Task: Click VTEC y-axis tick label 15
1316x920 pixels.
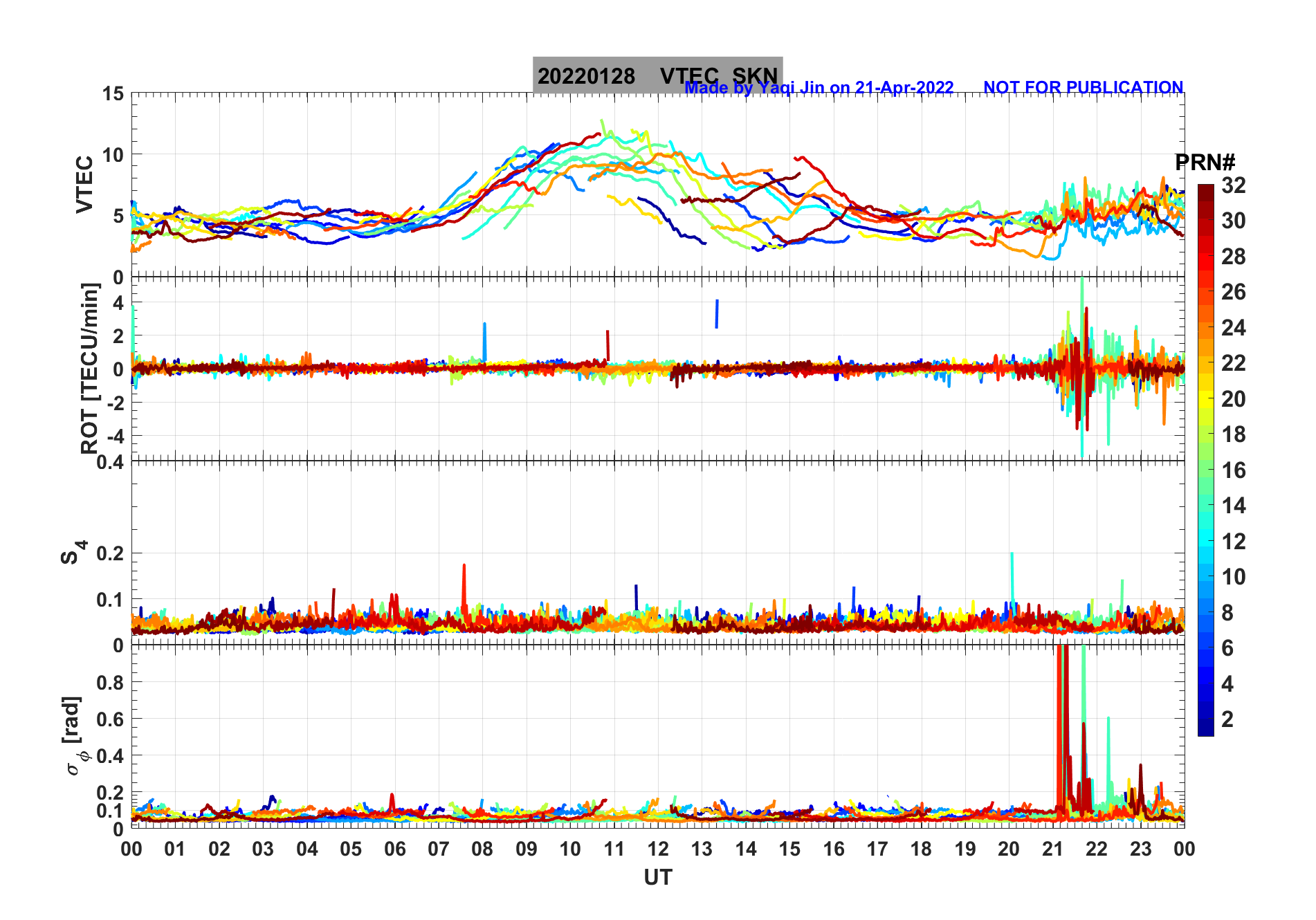Action: (x=113, y=93)
